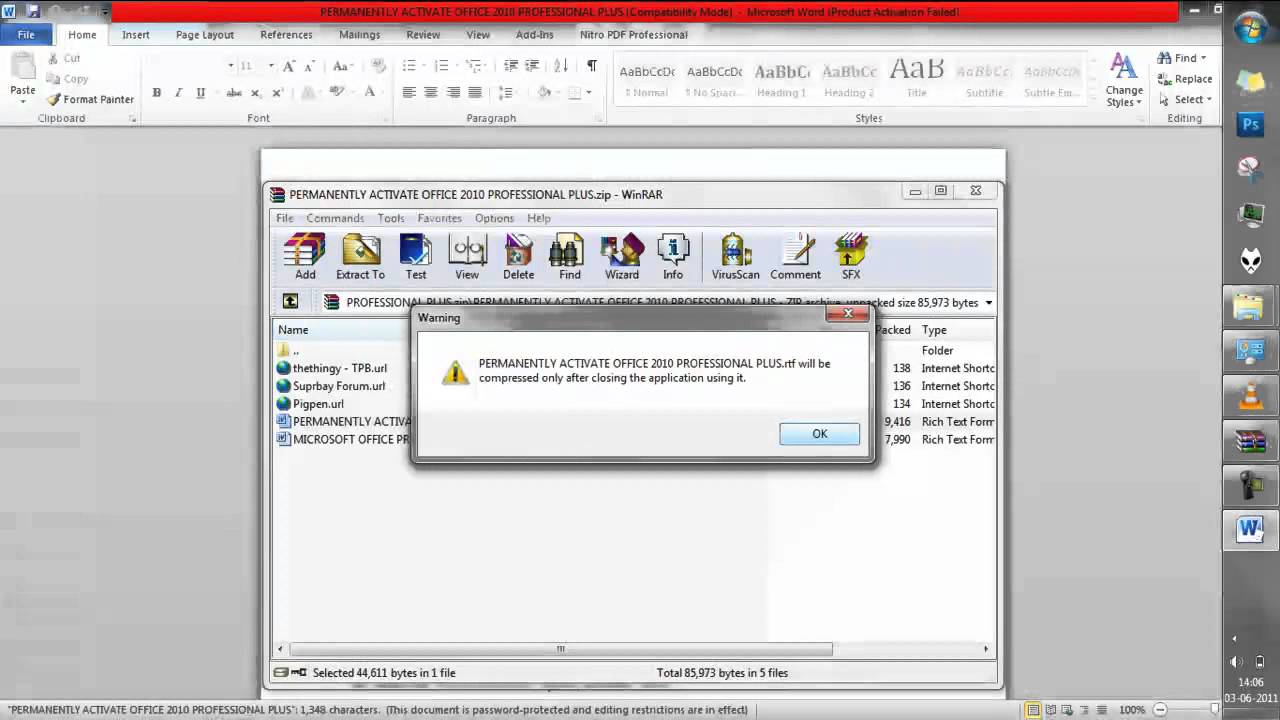Click the up-one-level folder icon in WinRAR
This screenshot has height=720, width=1280.
[x=290, y=301]
